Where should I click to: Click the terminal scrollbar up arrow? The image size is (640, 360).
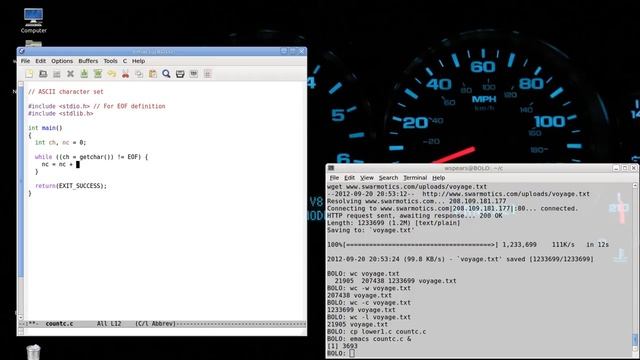click(635, 186)
